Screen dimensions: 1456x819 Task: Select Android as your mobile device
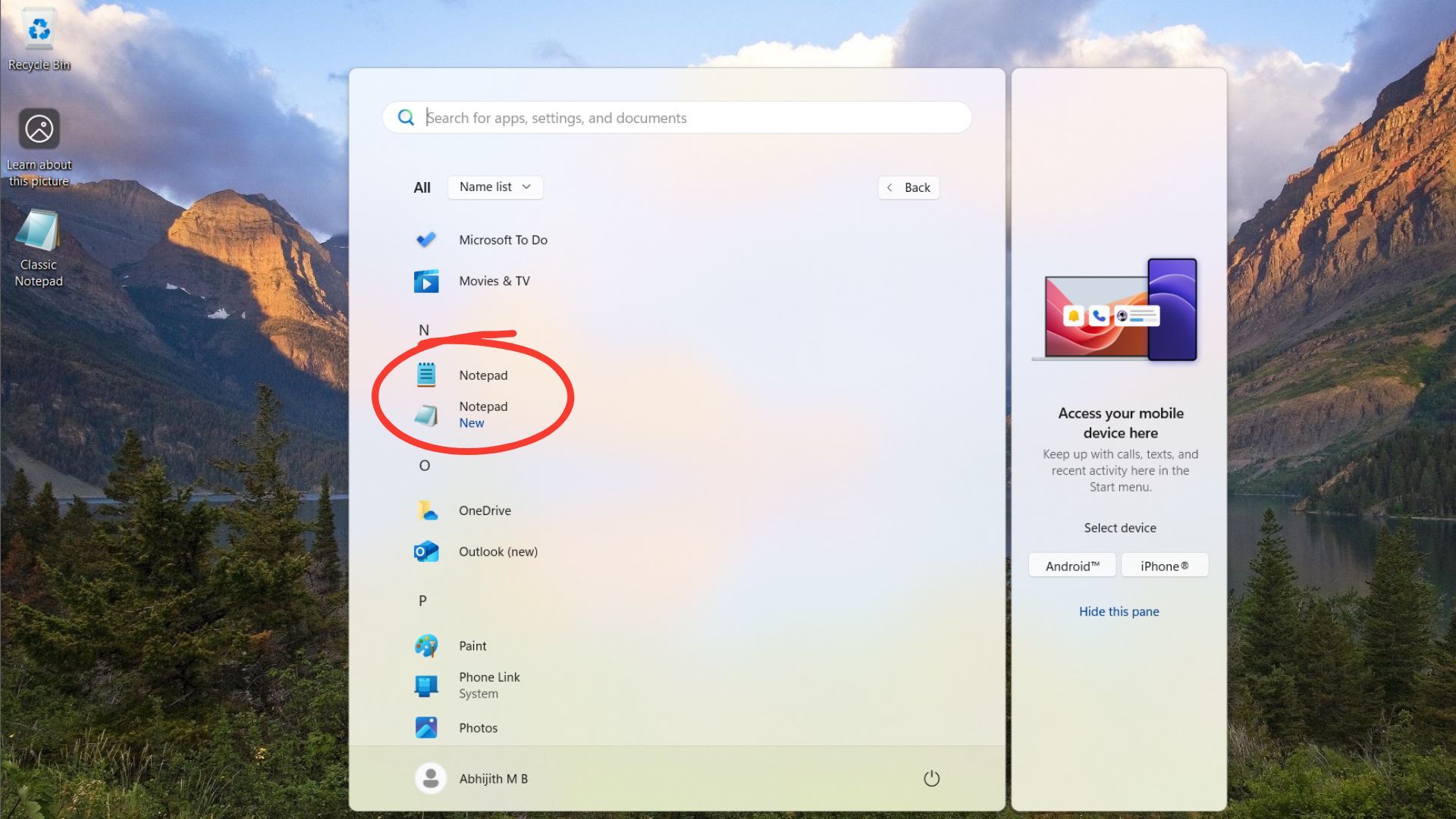click(1072, 565)
